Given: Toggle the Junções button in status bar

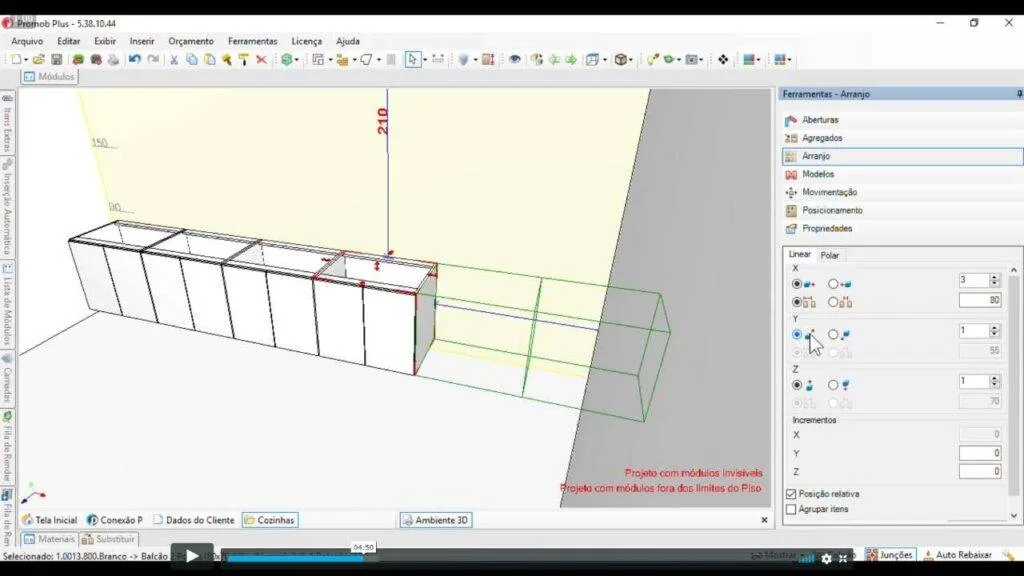Looking at the screenshot, I should coord(889,555).
